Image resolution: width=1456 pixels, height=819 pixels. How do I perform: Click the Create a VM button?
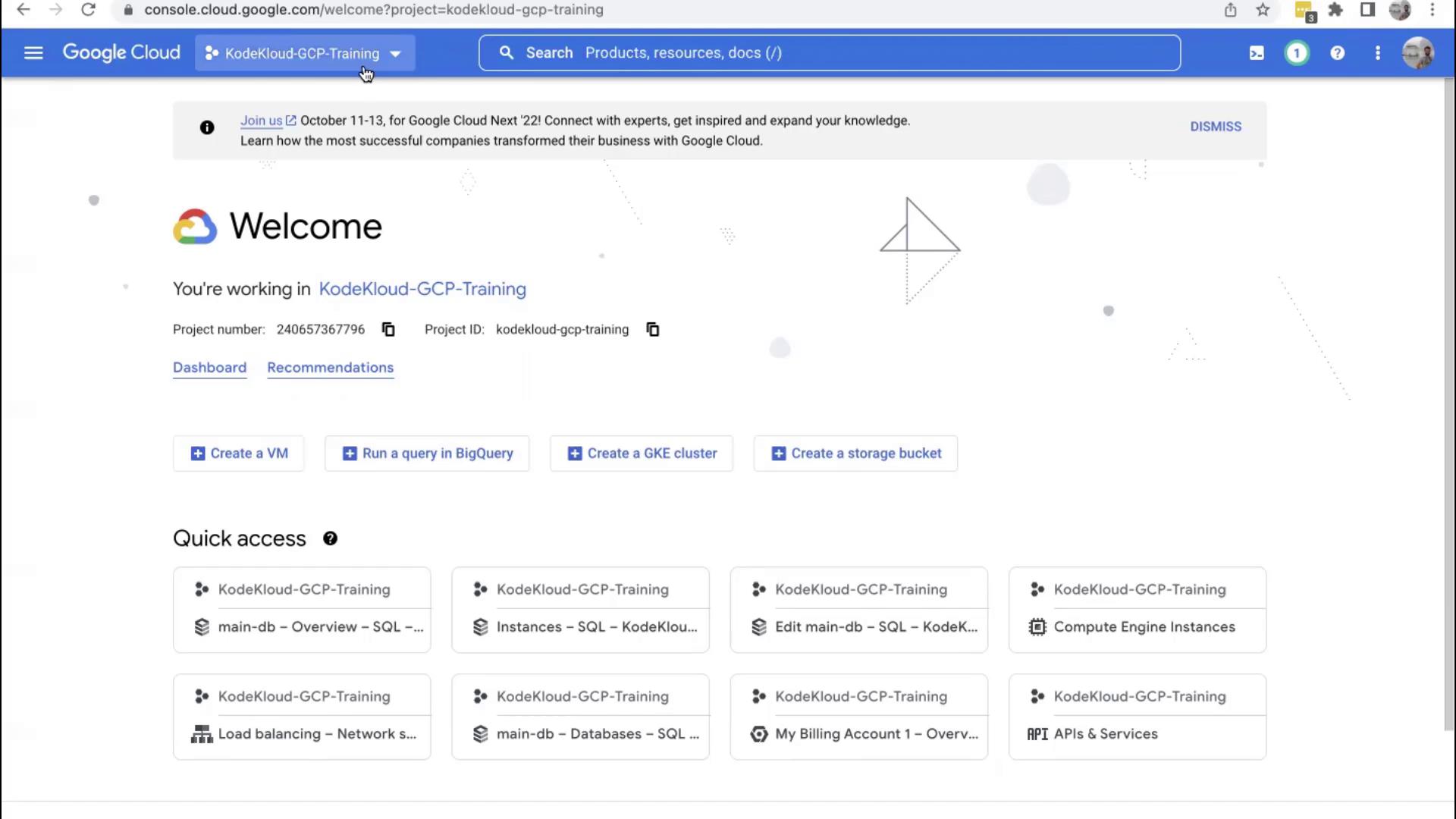239,453
